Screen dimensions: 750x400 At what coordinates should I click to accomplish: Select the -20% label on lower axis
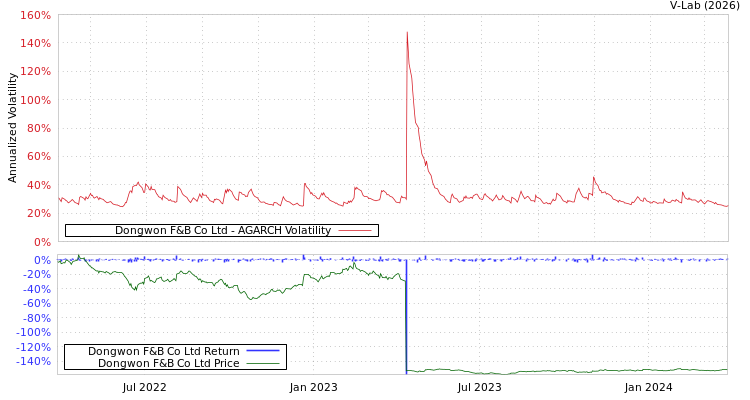[x=36, y=274]
